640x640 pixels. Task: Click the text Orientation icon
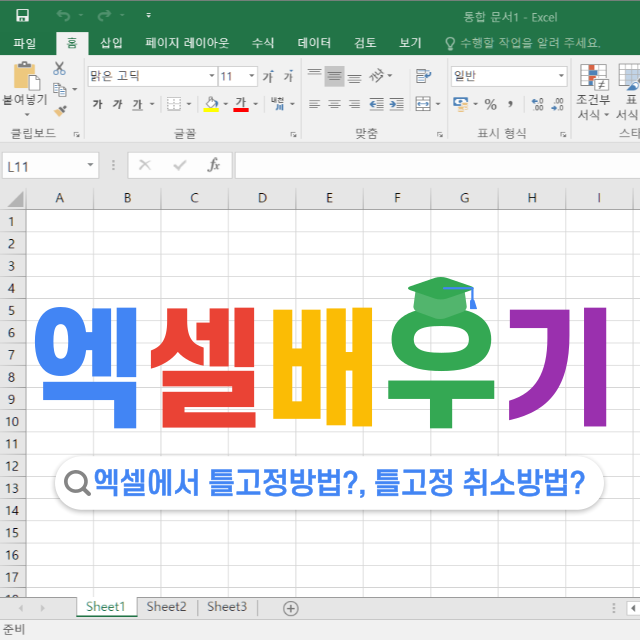pyautogui.click(x=377, y=76)
